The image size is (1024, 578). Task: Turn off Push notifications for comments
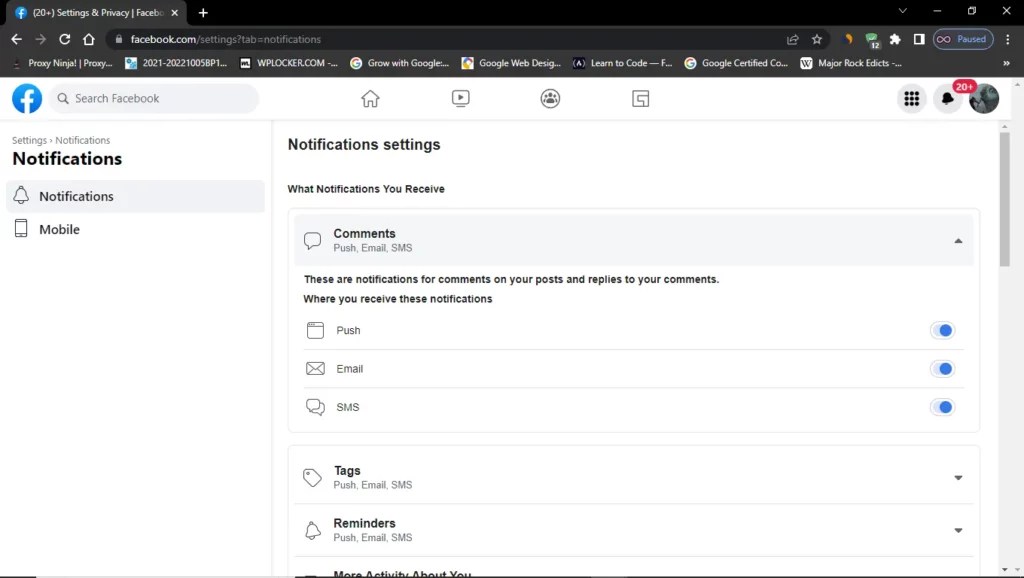[x=942, y=331]
